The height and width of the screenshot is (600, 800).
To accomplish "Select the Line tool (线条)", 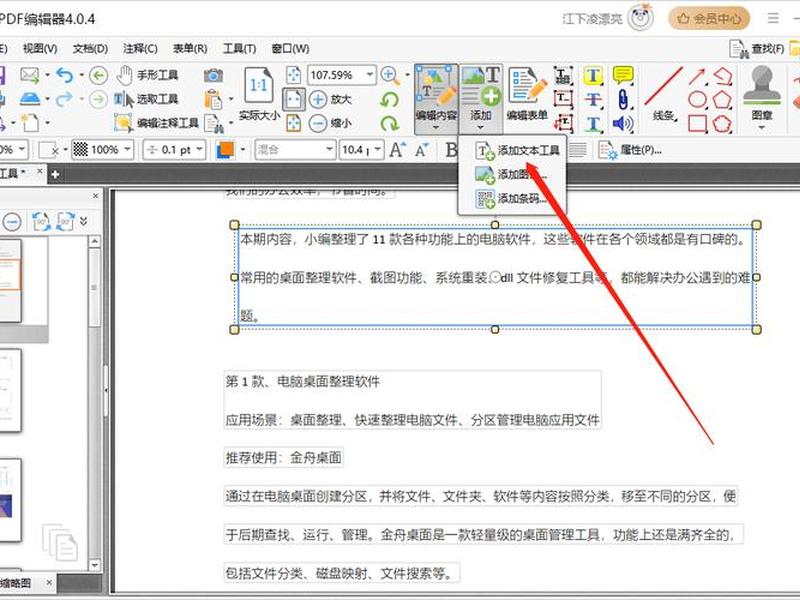I will click(663, 95).
